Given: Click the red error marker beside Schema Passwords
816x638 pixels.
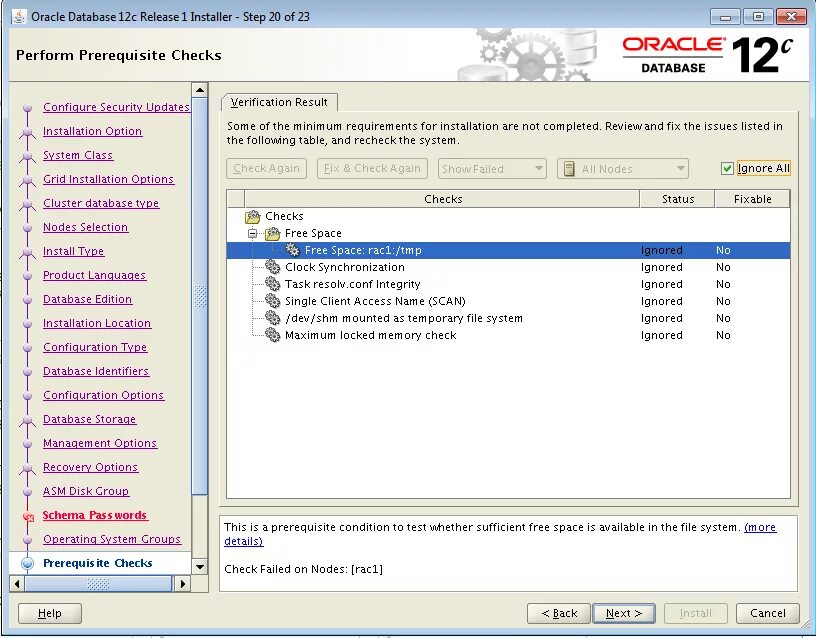Looking at the screenshot, I should [x=29, y=516].
